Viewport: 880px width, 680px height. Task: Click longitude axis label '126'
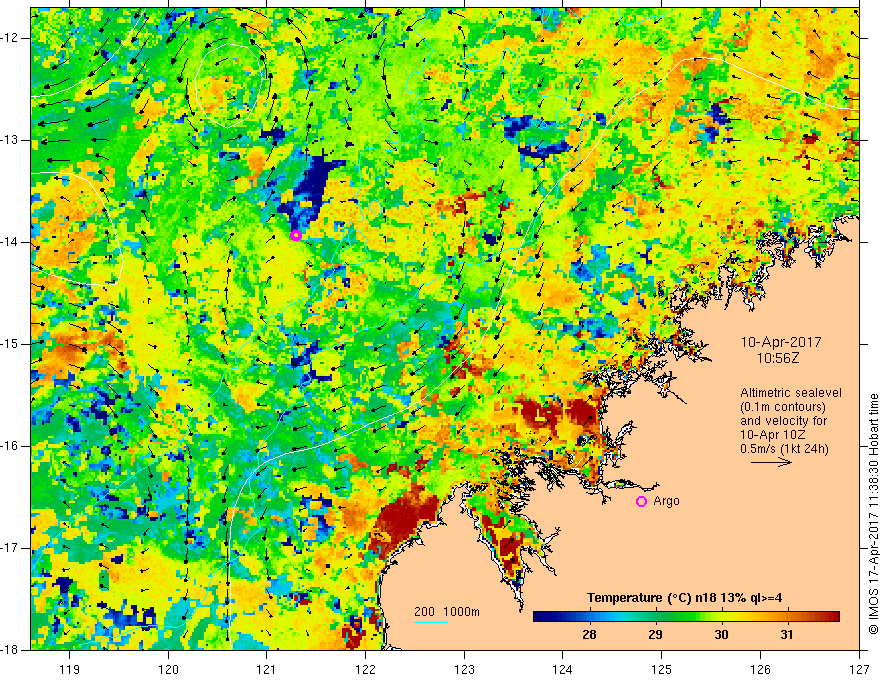(760, 669)
